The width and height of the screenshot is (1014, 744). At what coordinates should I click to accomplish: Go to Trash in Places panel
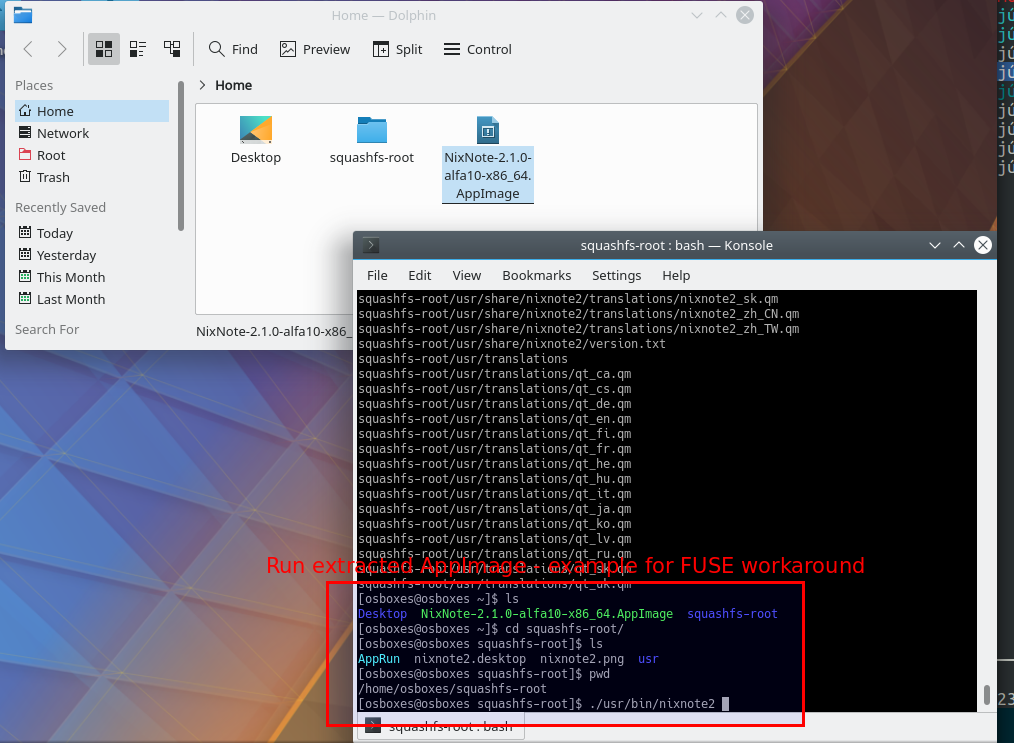(53, 177)
